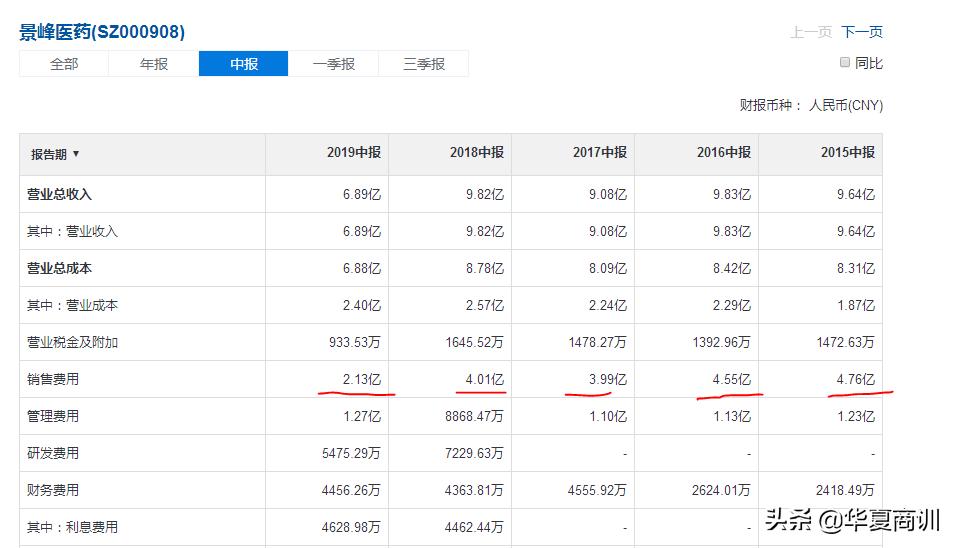Image resolution: width=956 pixels, height=548 pixels.
Task: Click the 2018中报 column header
Action: tap(477, 153)
